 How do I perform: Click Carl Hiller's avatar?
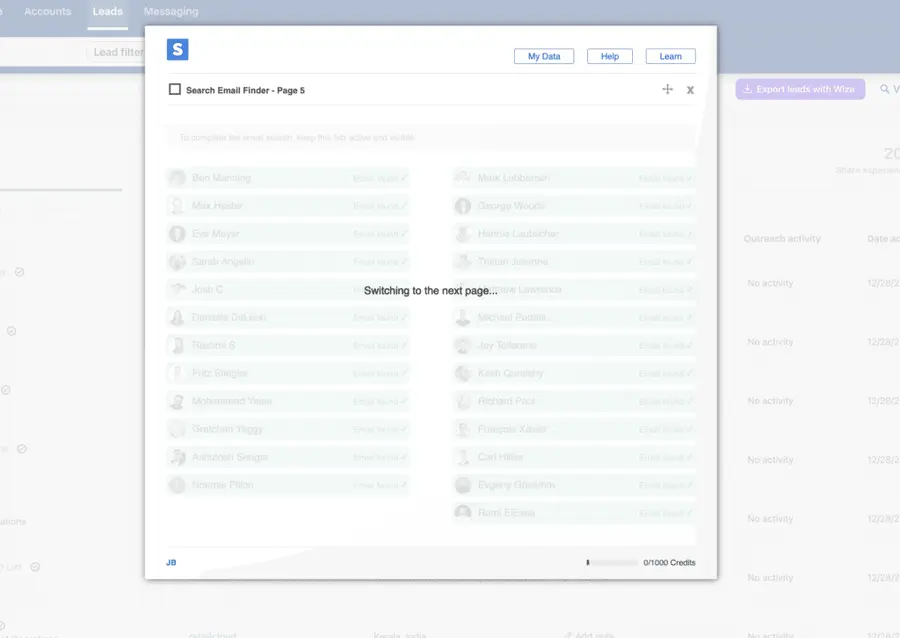pyautogui.click(x=463, y=457)
